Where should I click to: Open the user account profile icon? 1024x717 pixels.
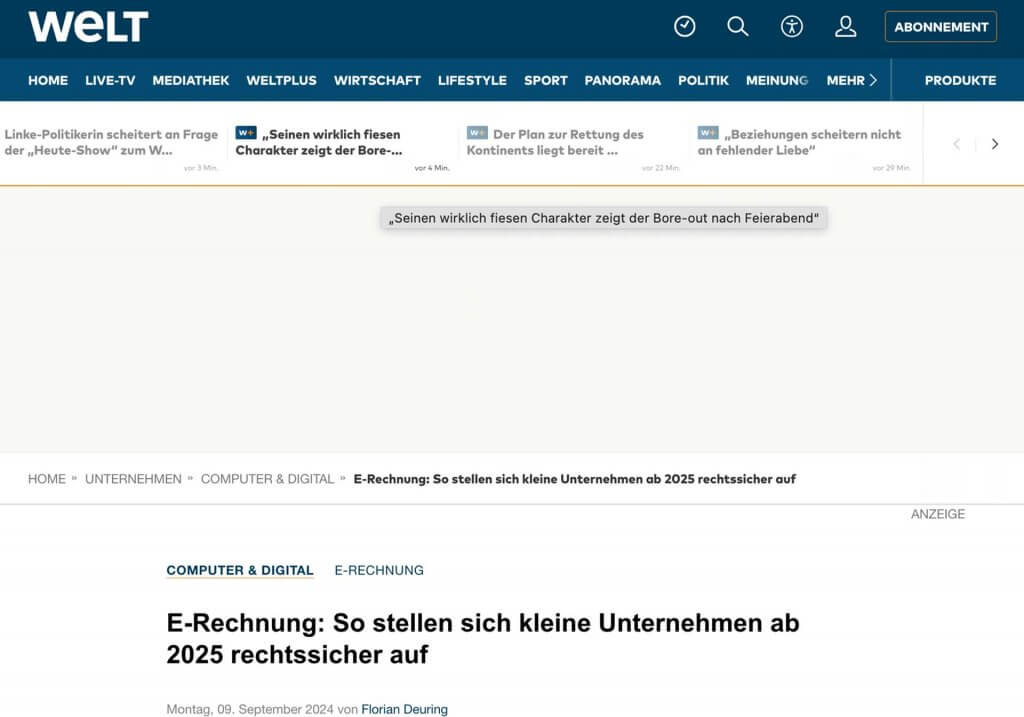coord(846,27)
